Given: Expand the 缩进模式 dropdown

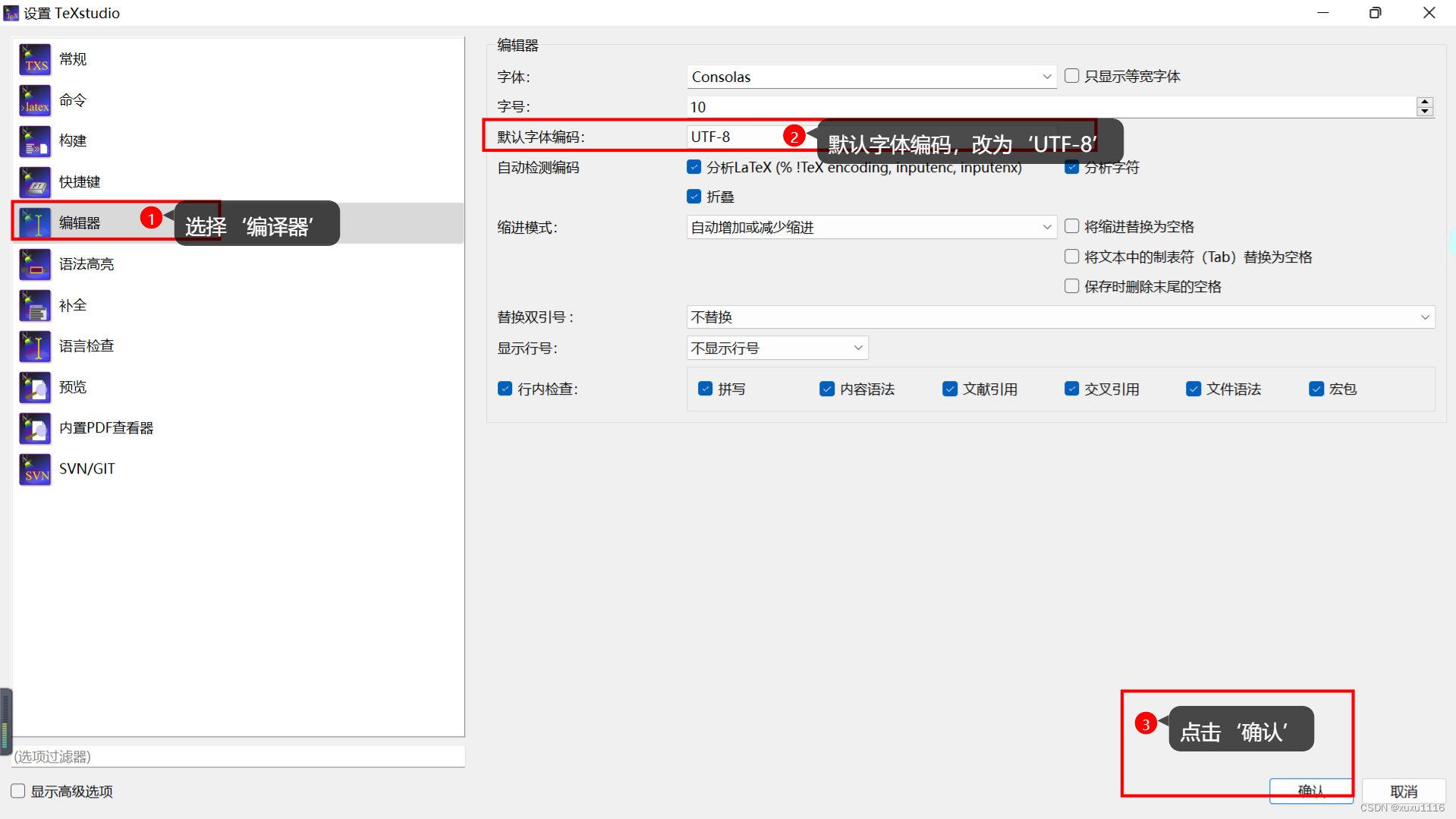Looking at the screenshot, I should (872, 227).
